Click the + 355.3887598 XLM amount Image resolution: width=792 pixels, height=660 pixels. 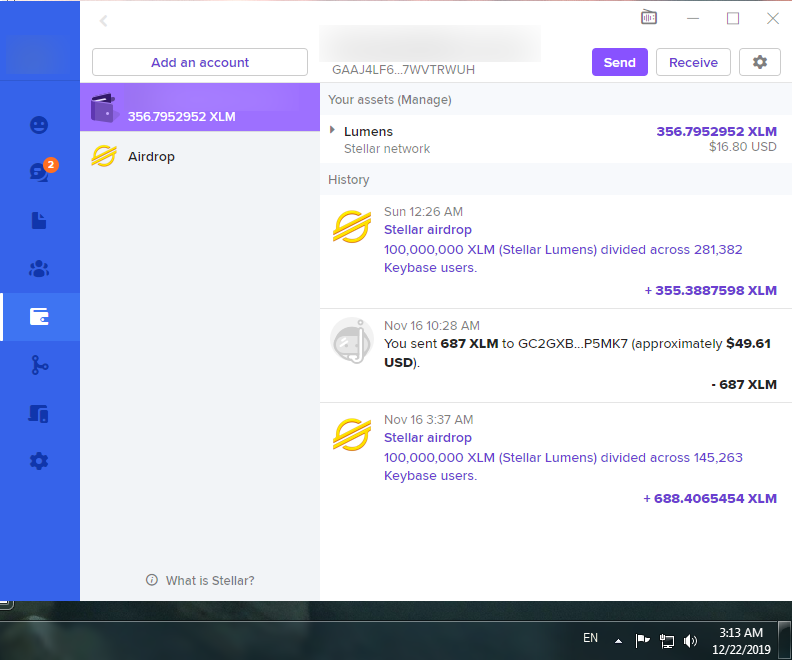tap(710, 290)
